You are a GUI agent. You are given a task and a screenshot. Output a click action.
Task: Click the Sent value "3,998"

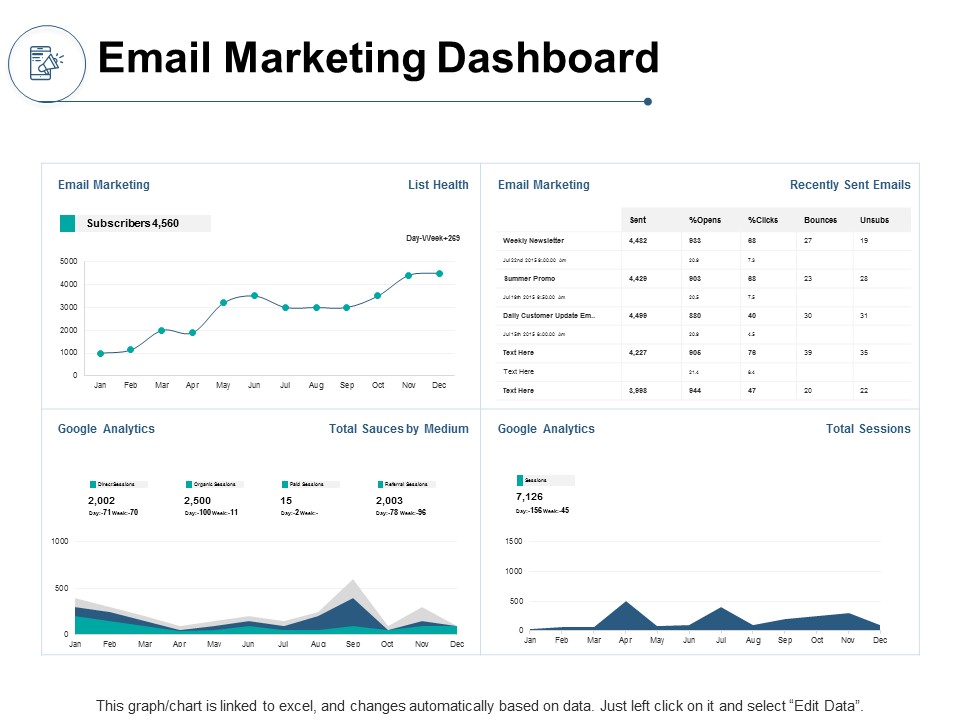pyautogui.click(x=638, y=391)
